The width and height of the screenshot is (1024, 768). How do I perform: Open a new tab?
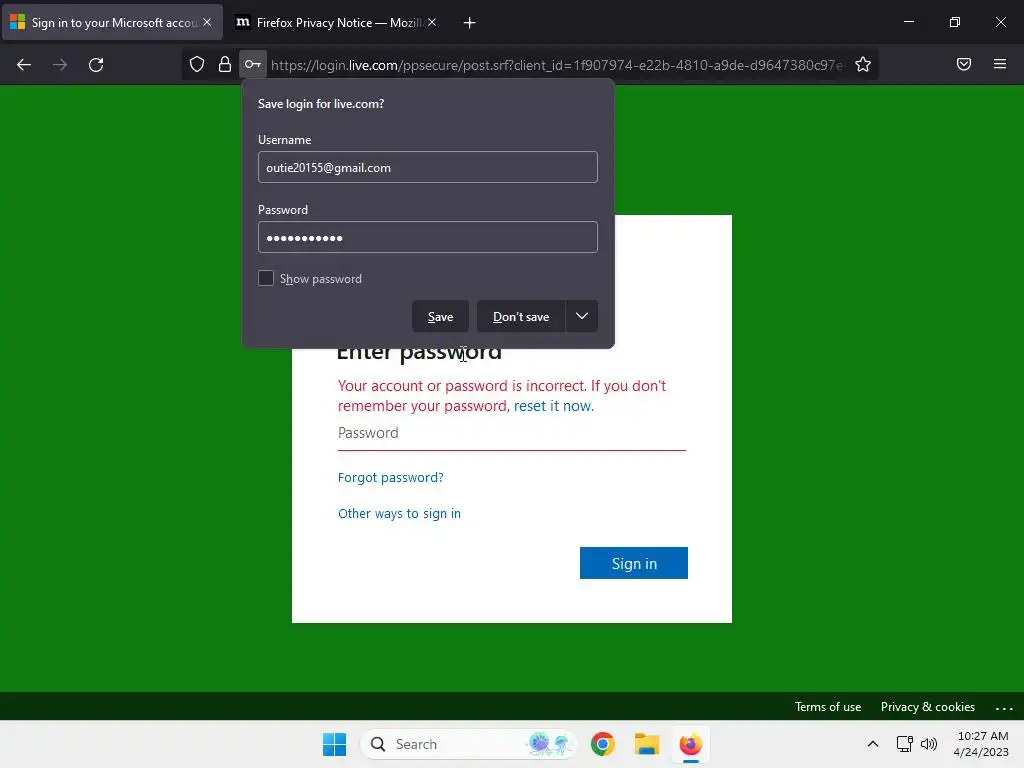[x=469, y=23]
